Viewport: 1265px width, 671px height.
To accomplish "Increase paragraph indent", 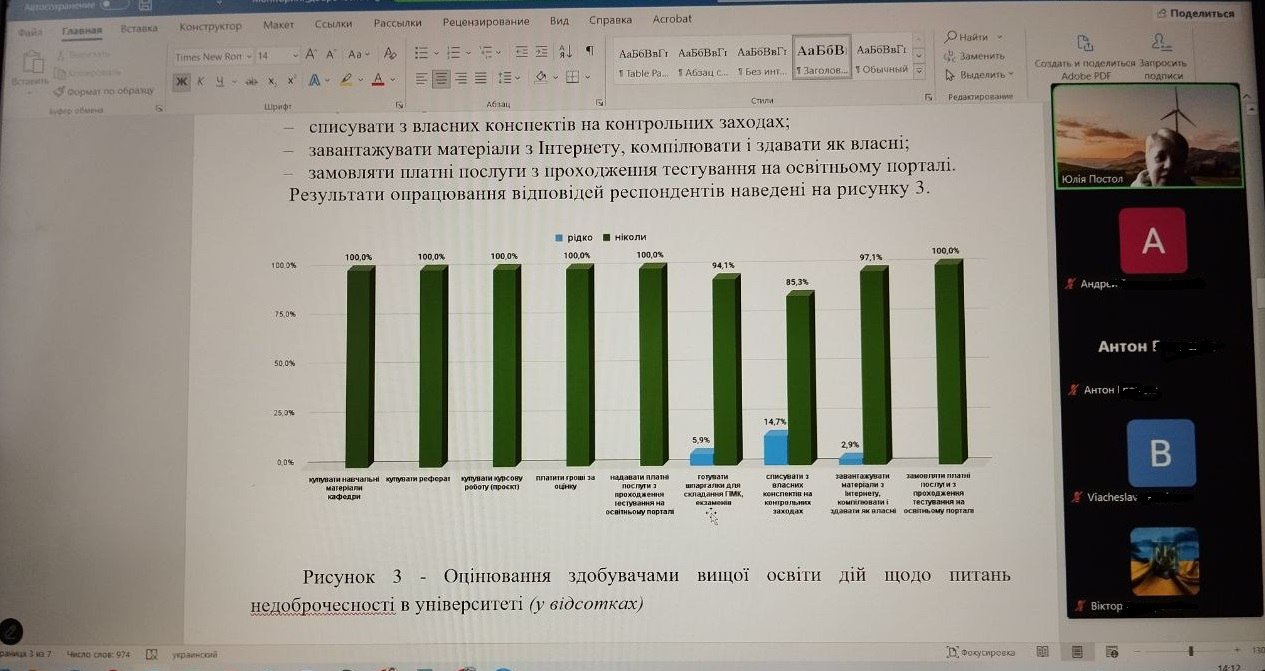I will coord(541,54).
